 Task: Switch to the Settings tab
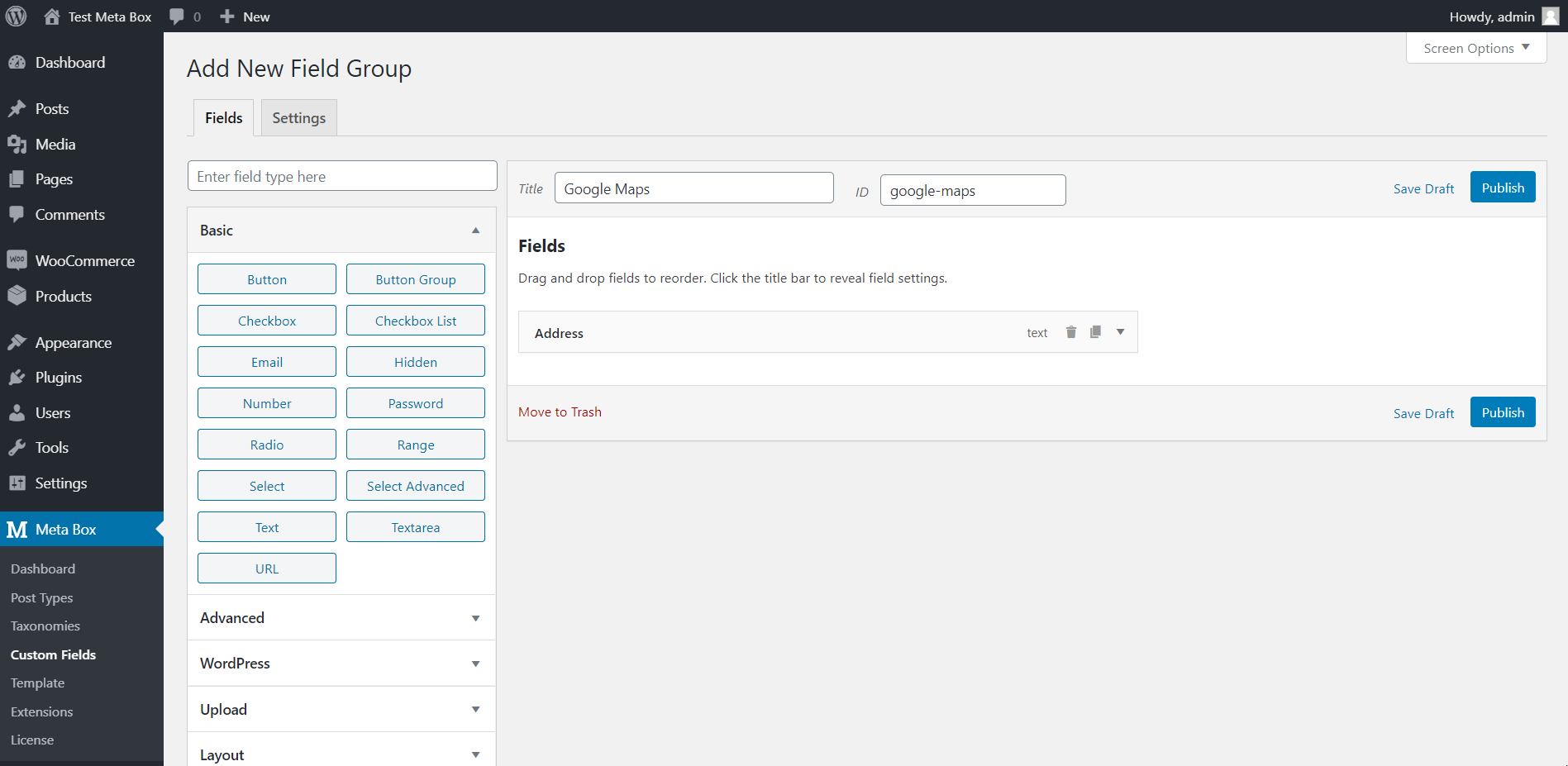pyautogui.click(x=299, y=118)
